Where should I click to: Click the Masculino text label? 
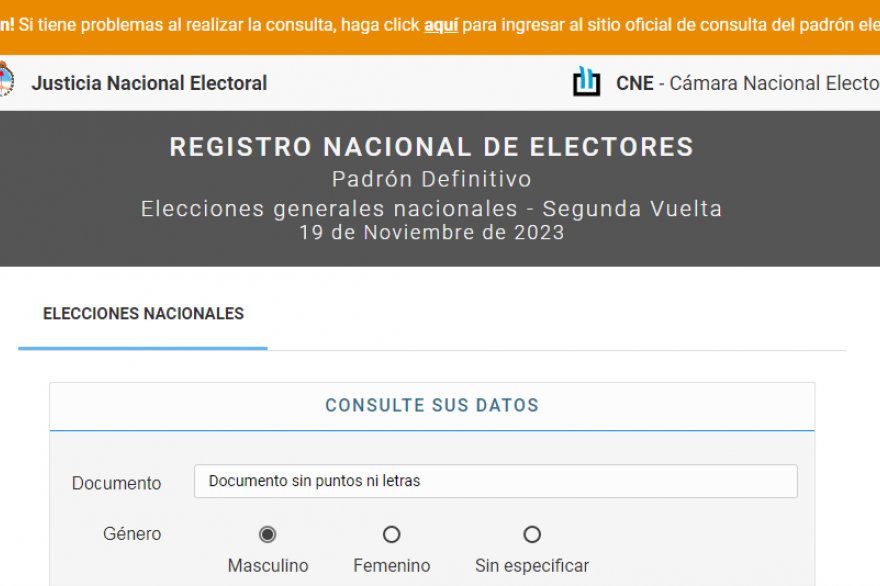268,566
